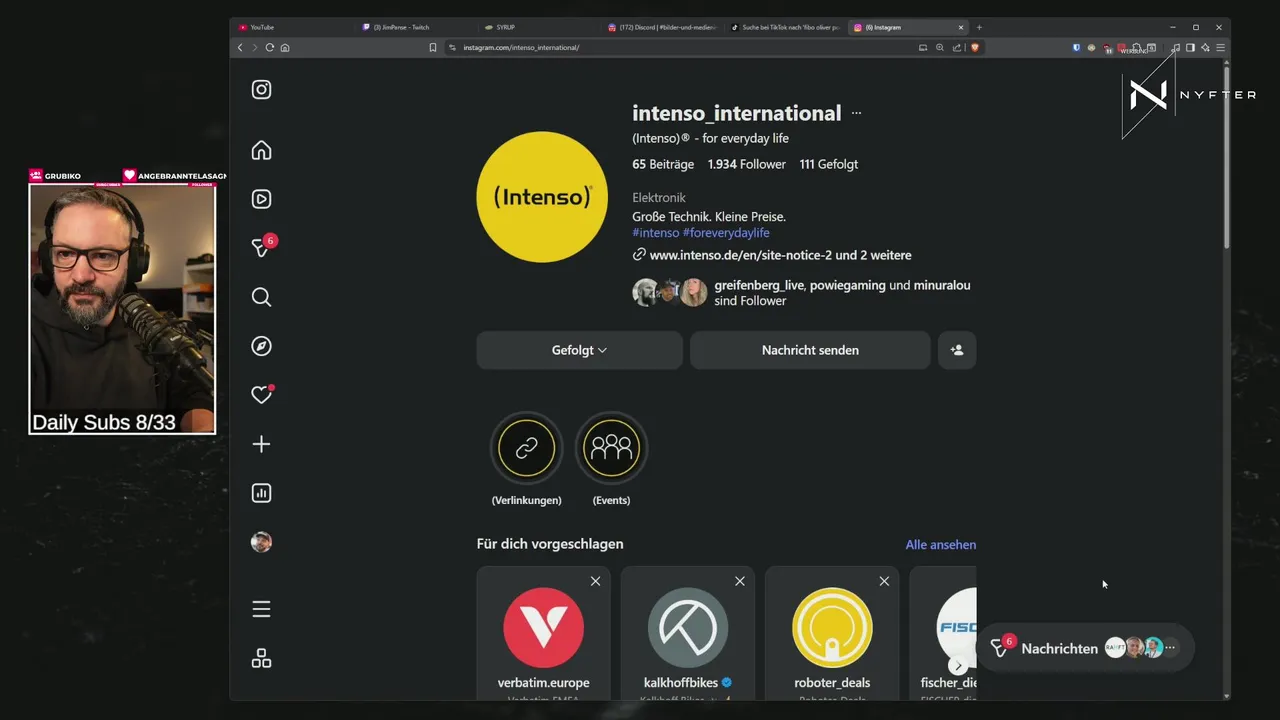Open Meta apps grid icon in sidebar
Viewport: 1280px width, 720px height.
(x=261, y=659)
